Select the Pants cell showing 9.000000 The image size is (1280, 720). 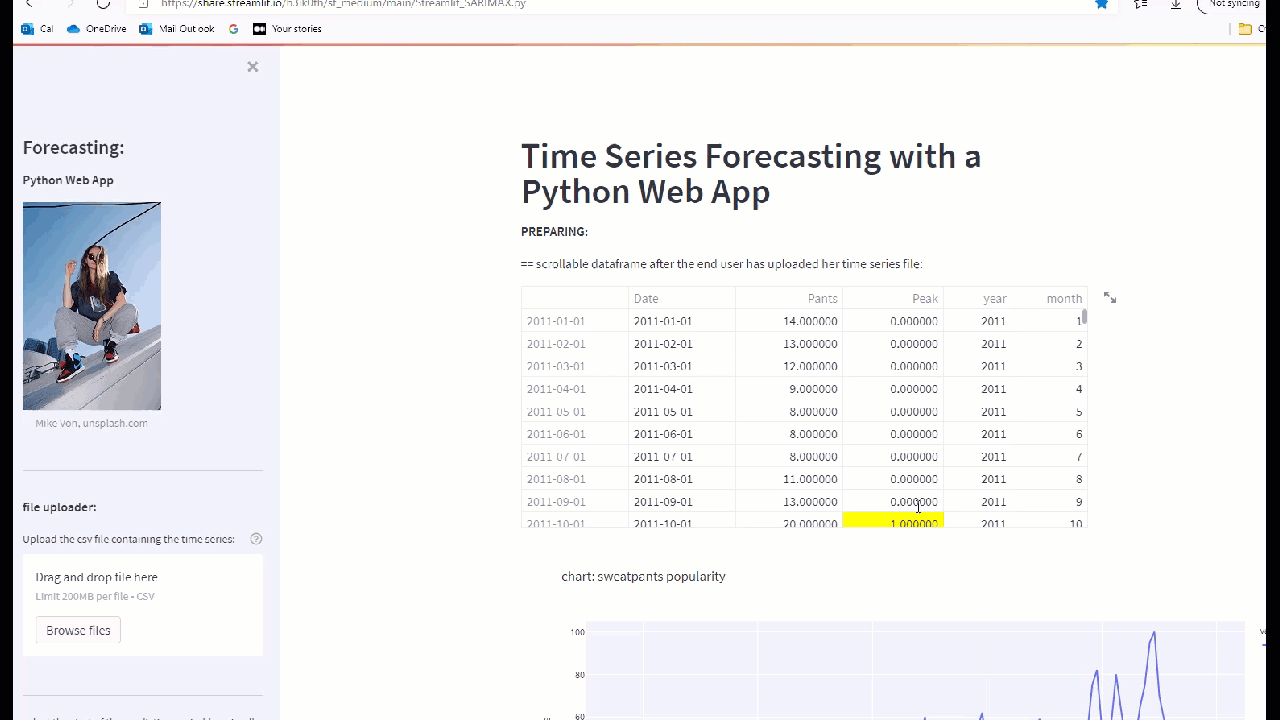pyautogui.click(x=789, y=389)
